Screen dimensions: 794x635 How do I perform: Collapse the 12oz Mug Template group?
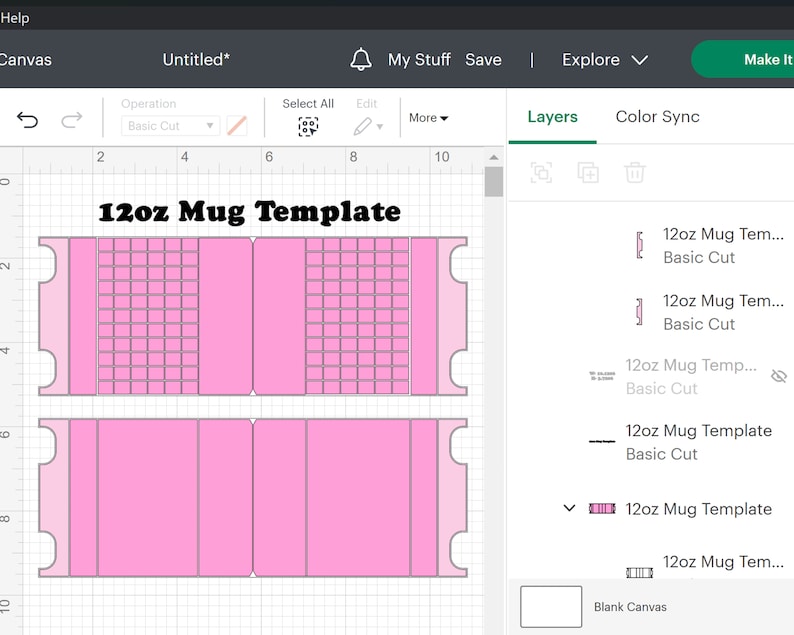click(x=569, y=508)
